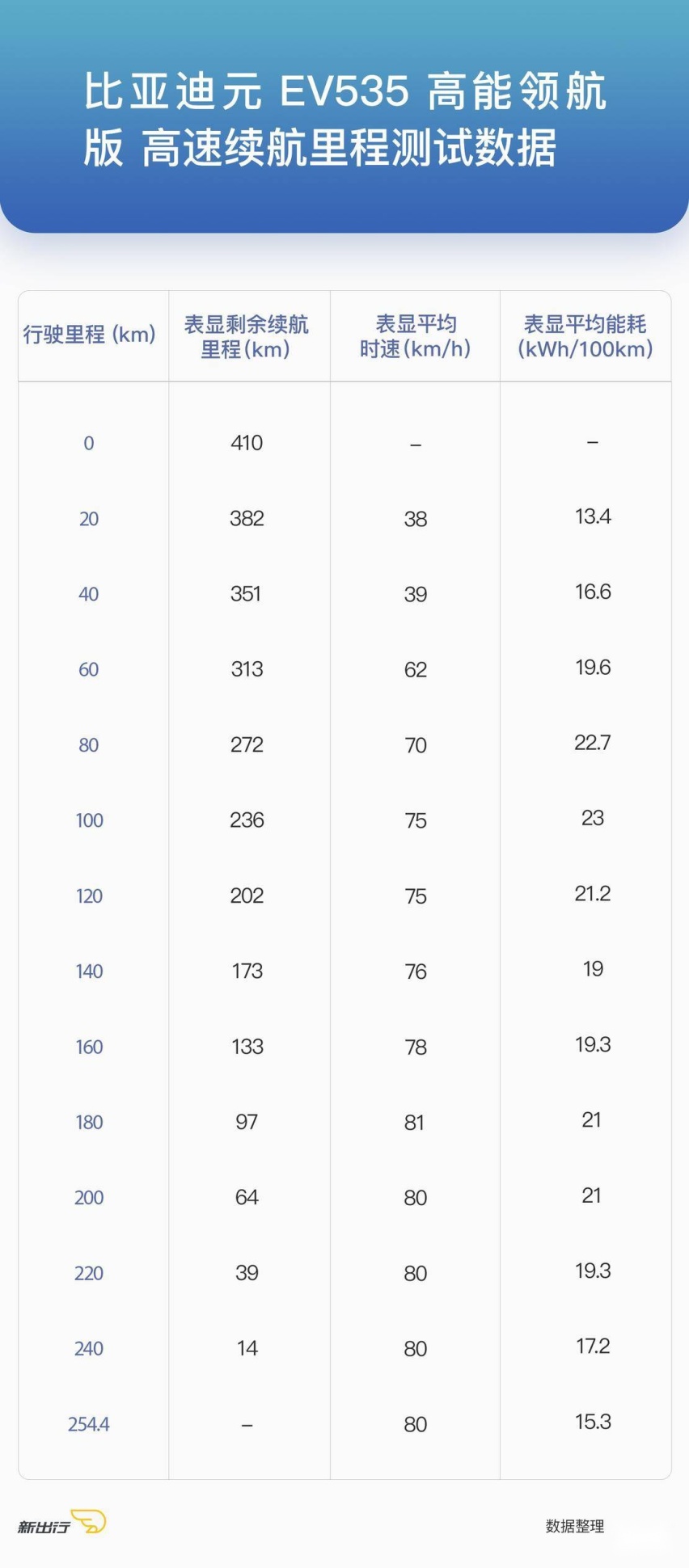Viewport: 689px width, 1568px height.
Task: Click the 382 remaining range value
Action: (247, 518)
